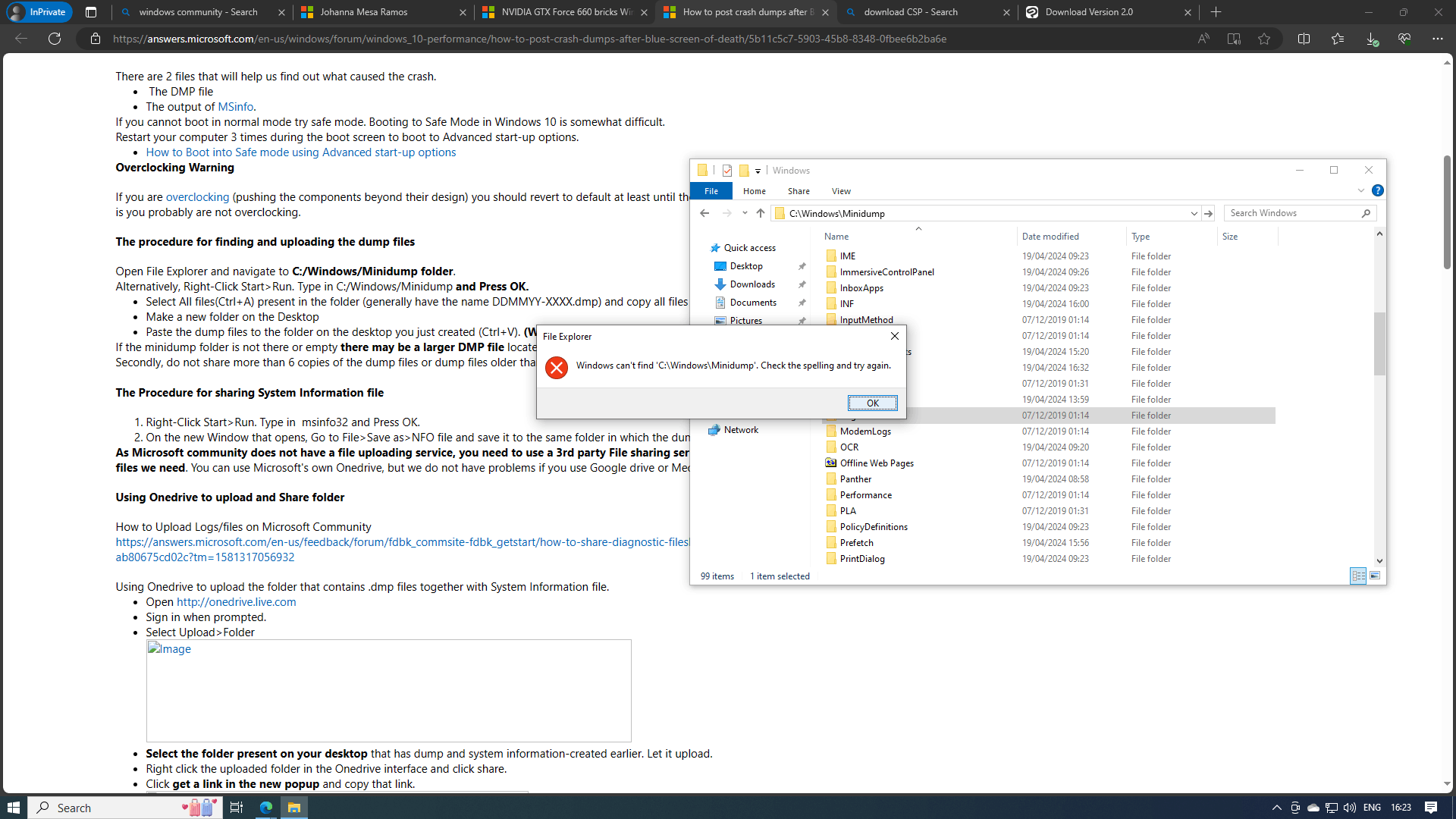Click the search magnifier in Explorer

(x=1366, y=213)
